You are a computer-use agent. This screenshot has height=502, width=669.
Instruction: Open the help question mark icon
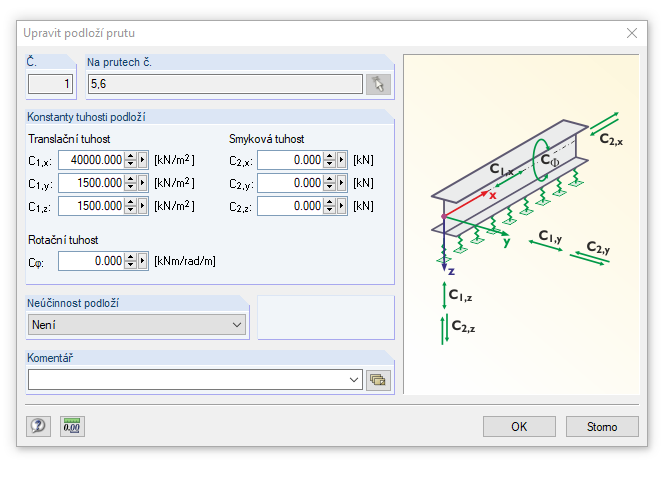pyautogui.click(x=38, y=426)
